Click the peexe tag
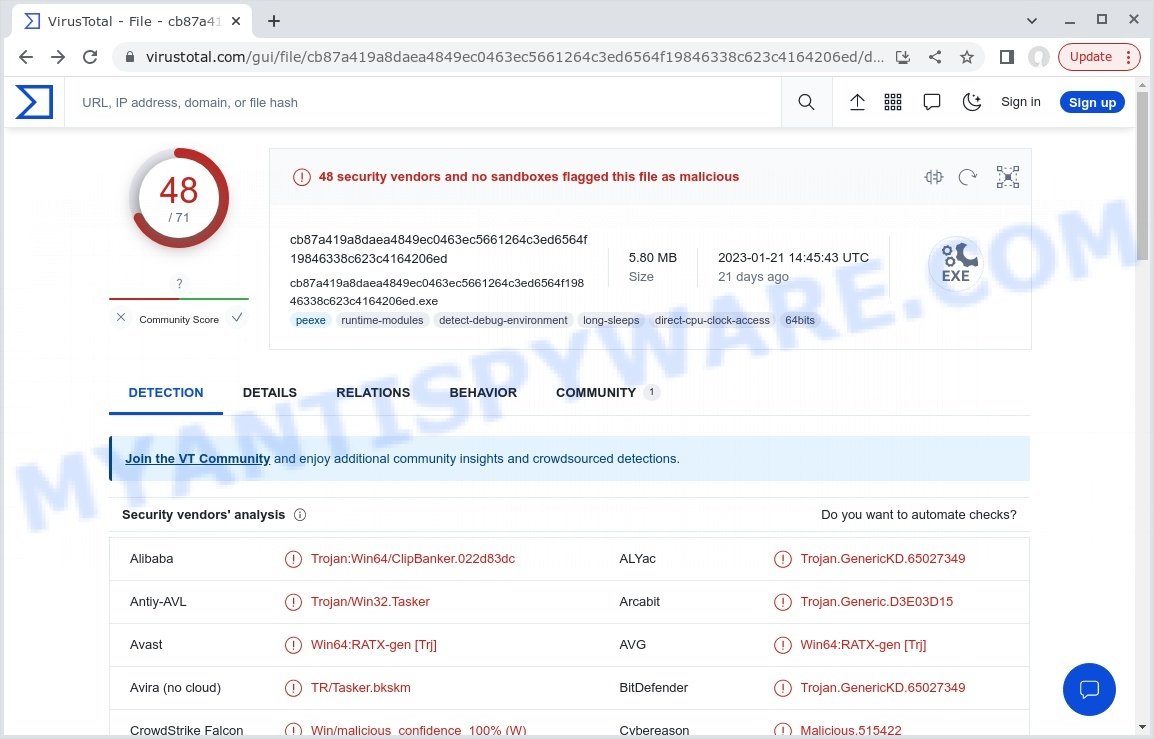Image resolution: width=1154 pixels, height=739 pixels. (x=311, y=320)
